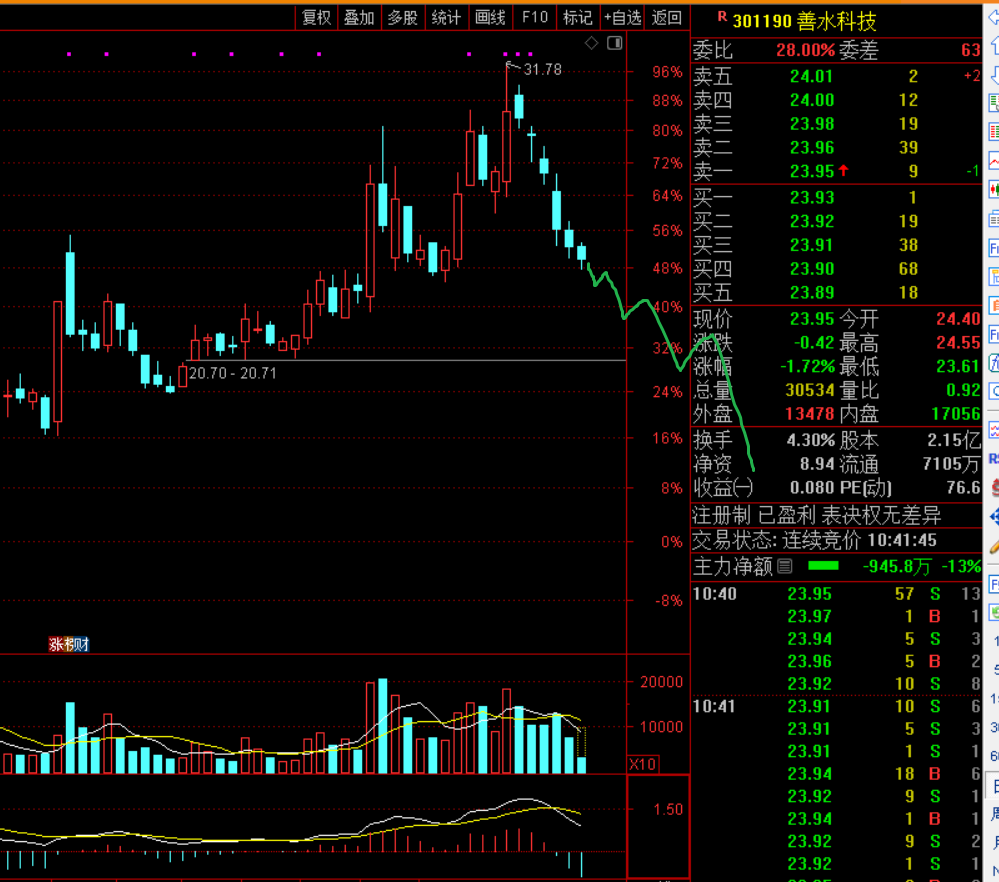The height and width of the screenshot is (882, 999).
Task: Select the 卖二 23.96 ask row
Action: [x=836, y=147]
